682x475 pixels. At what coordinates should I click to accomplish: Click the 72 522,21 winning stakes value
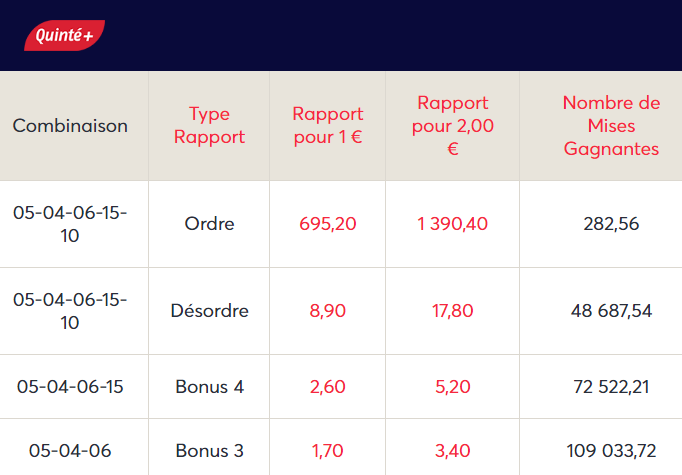click(611, 386)
